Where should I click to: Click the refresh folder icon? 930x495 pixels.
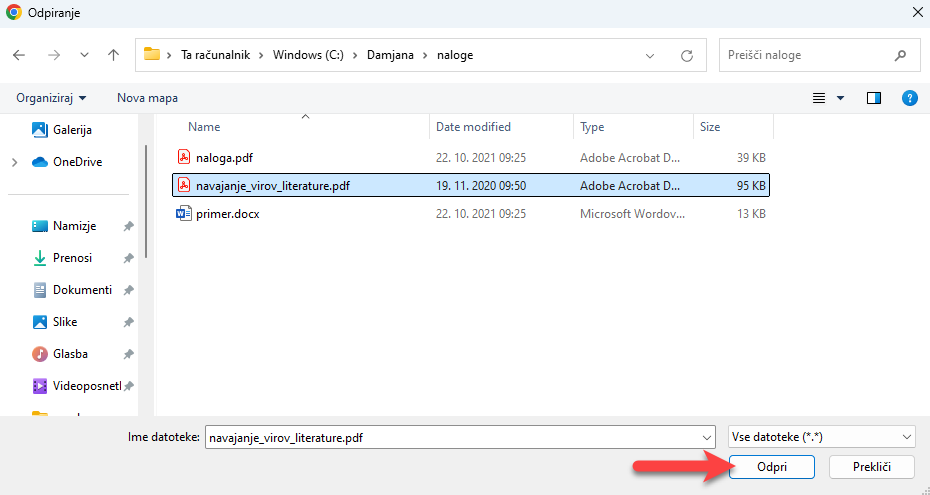(x=686, y=55)
